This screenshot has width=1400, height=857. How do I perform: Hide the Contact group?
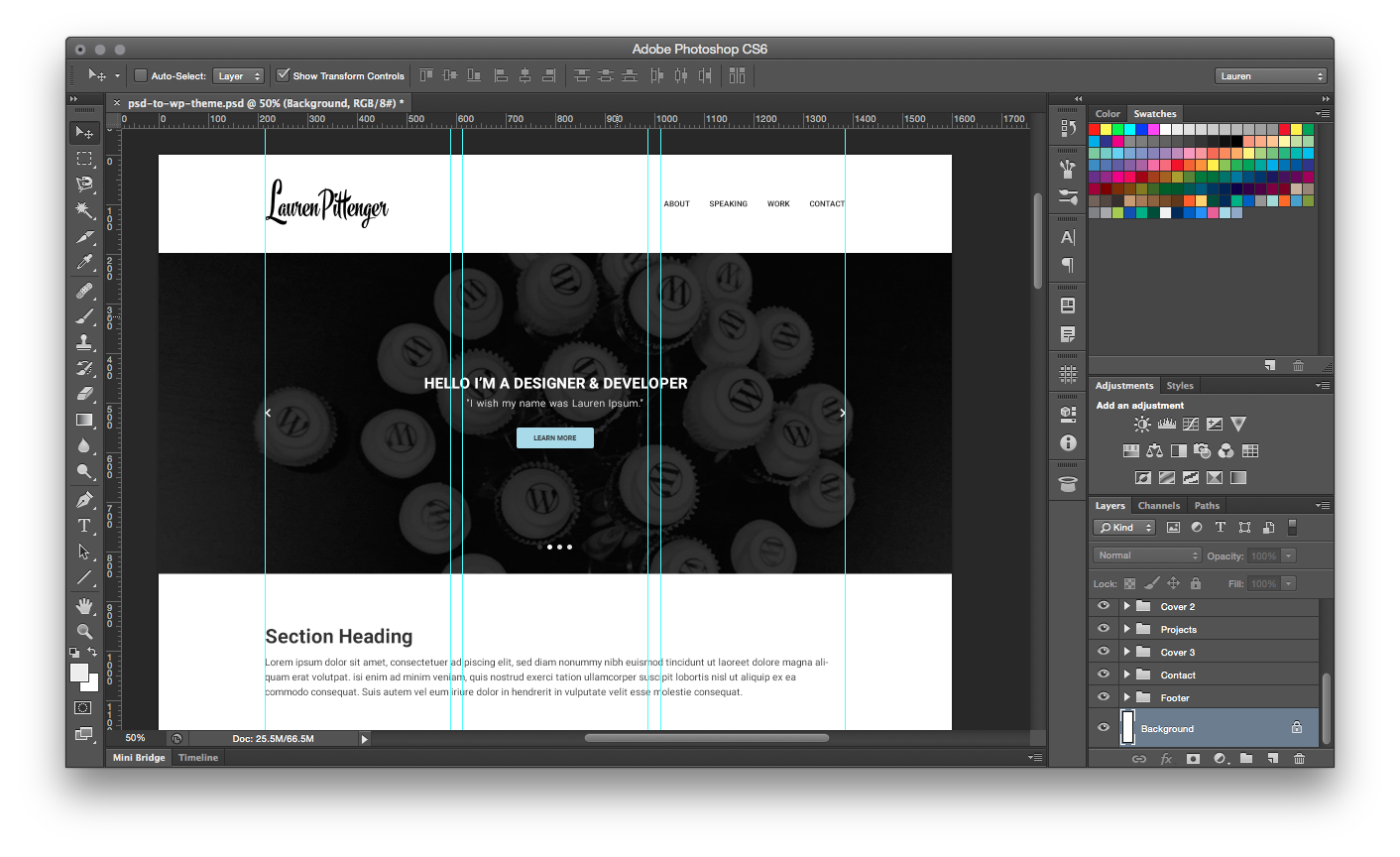tap(1103, 674)
